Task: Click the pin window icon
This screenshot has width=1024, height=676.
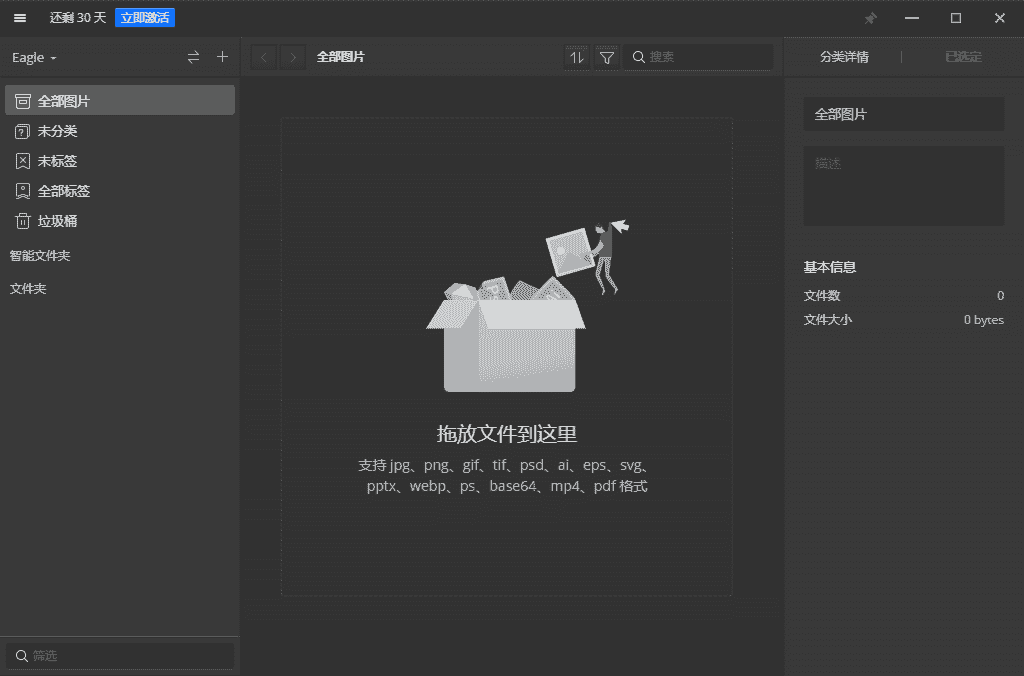Action: point(870,18)
